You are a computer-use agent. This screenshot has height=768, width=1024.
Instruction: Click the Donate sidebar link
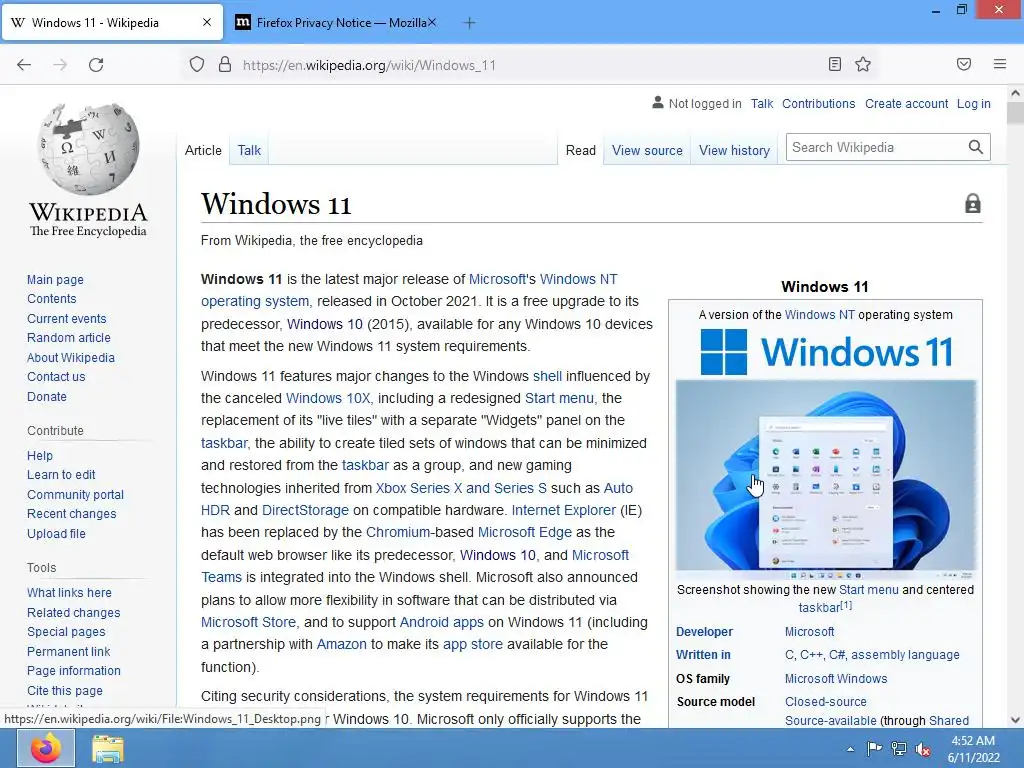click(x=46, y=396)
